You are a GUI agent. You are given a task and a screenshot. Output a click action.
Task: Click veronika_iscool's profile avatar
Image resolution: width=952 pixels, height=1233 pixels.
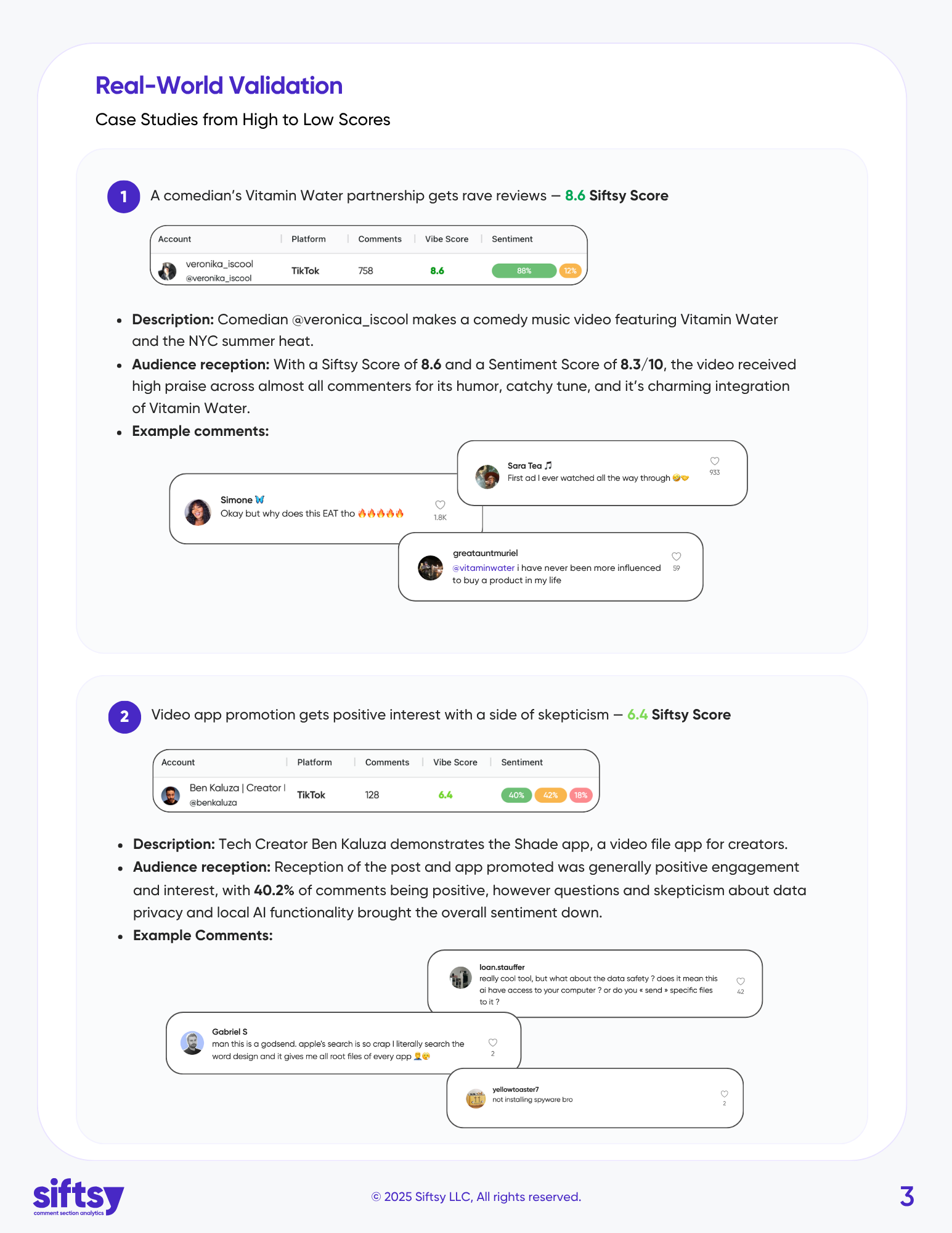[x=167, y=271]
